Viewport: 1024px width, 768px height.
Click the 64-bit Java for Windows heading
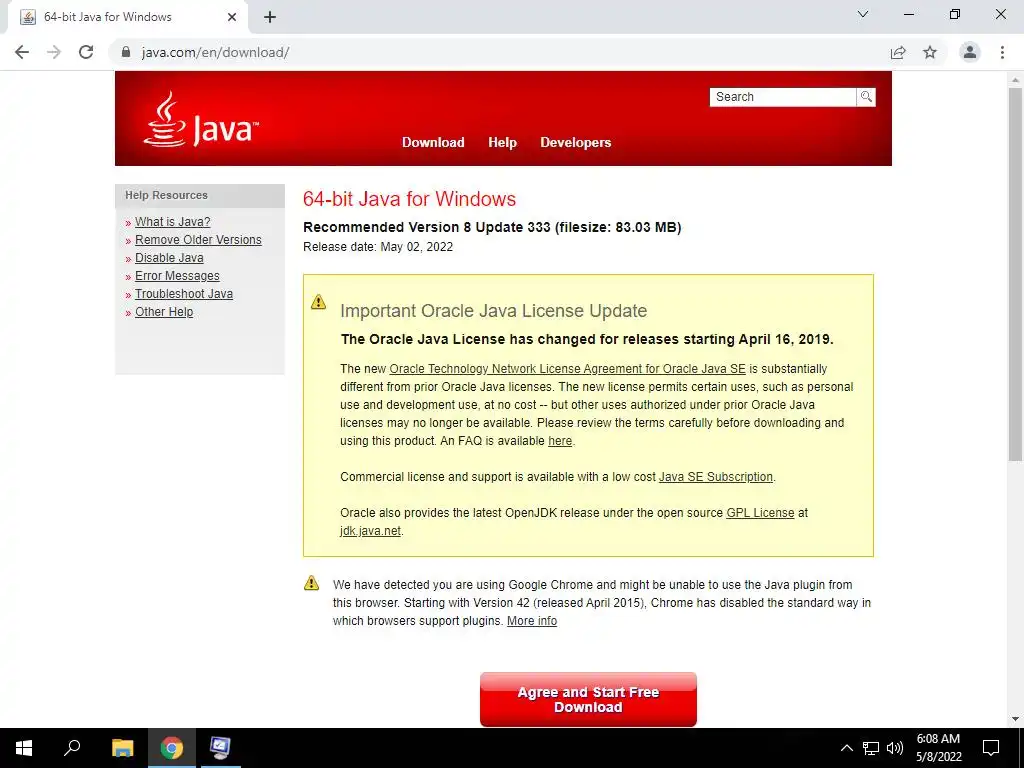click(x=409, y=199)
